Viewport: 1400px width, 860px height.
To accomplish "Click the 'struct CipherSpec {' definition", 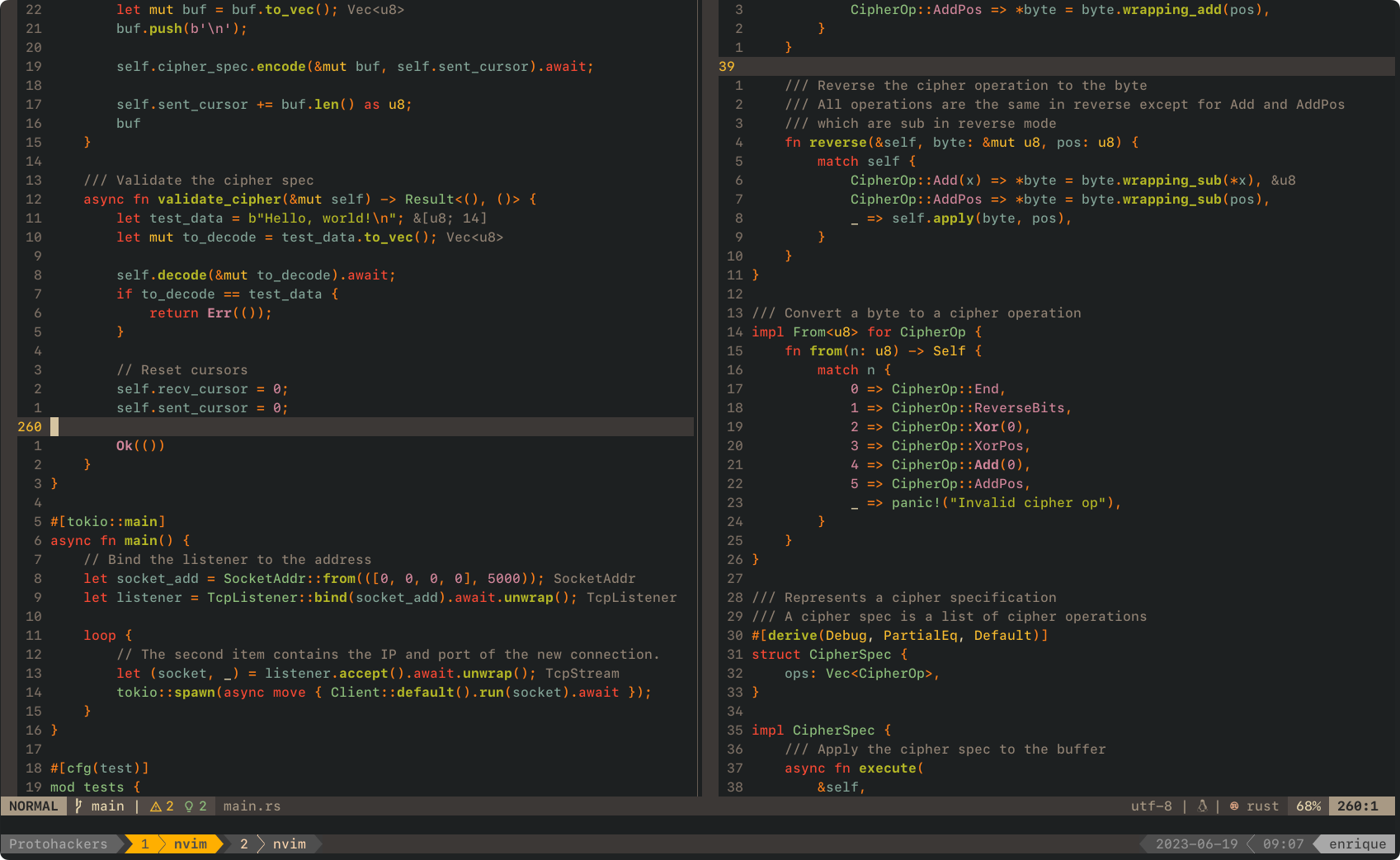I will (x=830, y=655).
